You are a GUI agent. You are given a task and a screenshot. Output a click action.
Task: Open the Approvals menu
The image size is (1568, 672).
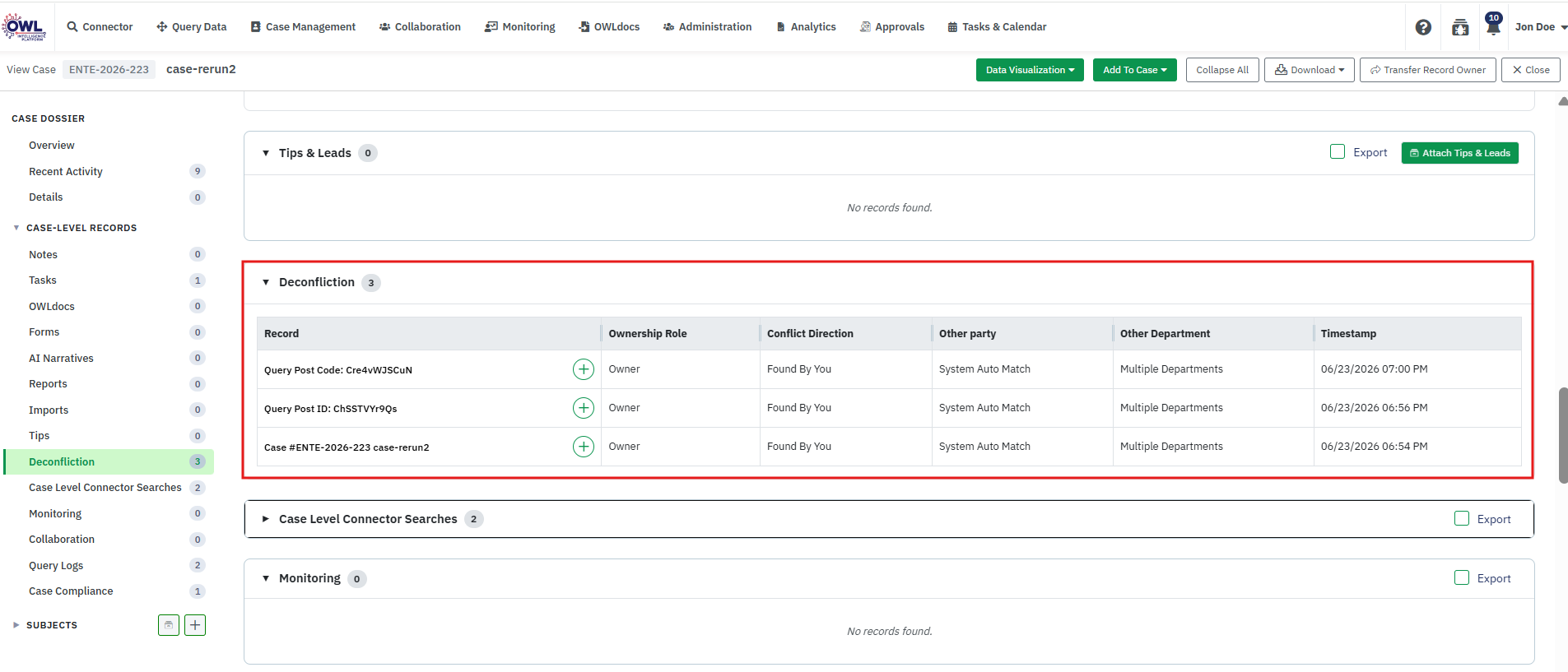(892, 27)
